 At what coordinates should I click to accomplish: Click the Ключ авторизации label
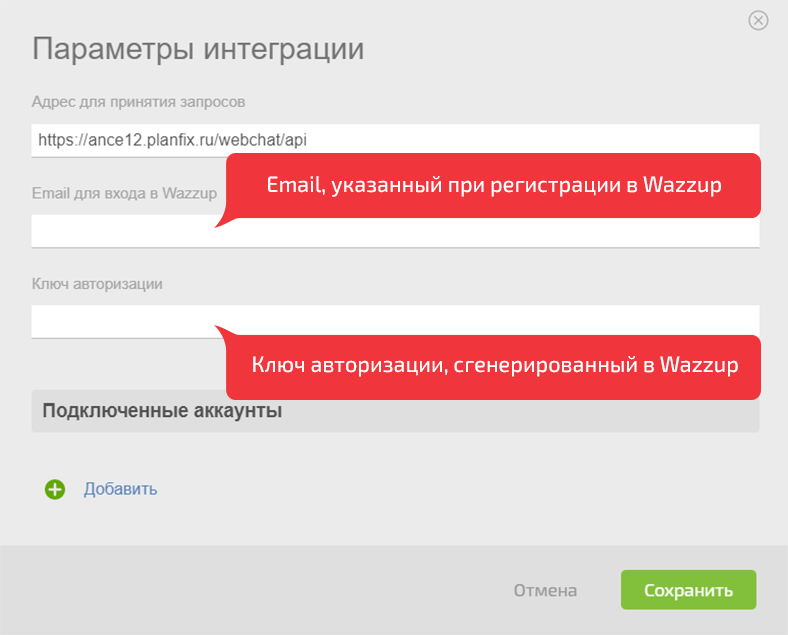[x=97, y=284]
